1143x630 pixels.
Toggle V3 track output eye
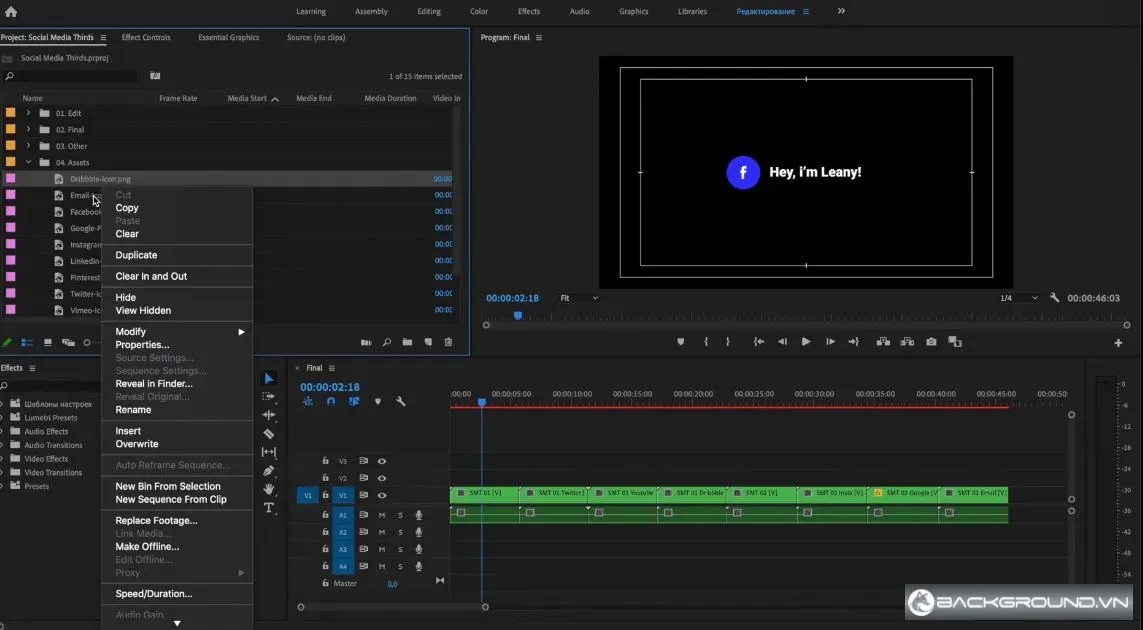[x=381, y=461]
